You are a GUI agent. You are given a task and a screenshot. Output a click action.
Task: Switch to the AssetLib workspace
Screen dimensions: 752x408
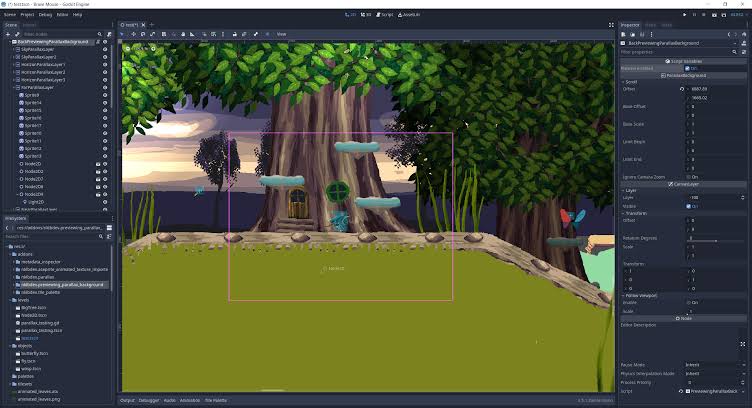409,15
